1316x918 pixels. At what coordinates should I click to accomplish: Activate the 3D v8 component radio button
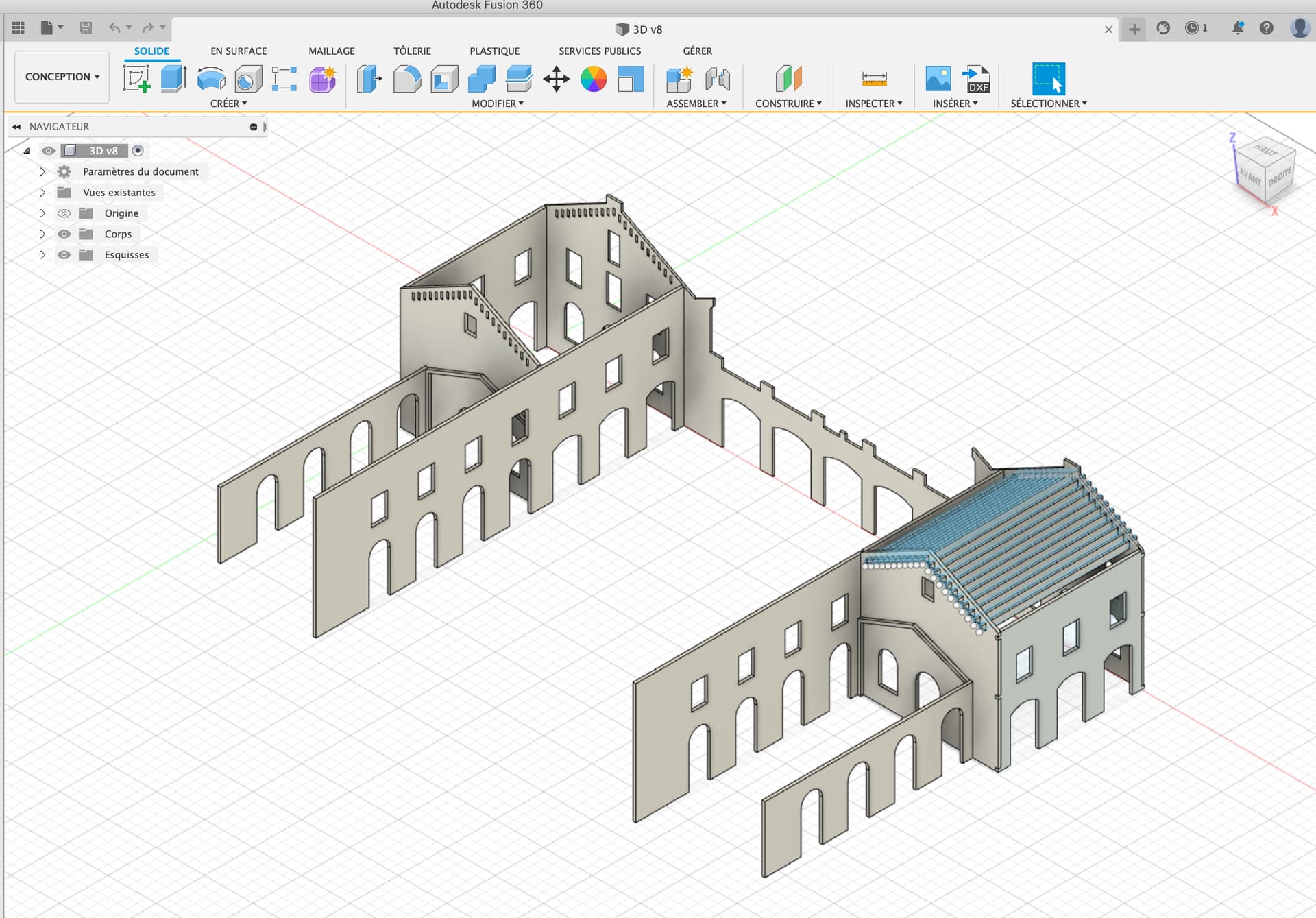pos(138,150)
